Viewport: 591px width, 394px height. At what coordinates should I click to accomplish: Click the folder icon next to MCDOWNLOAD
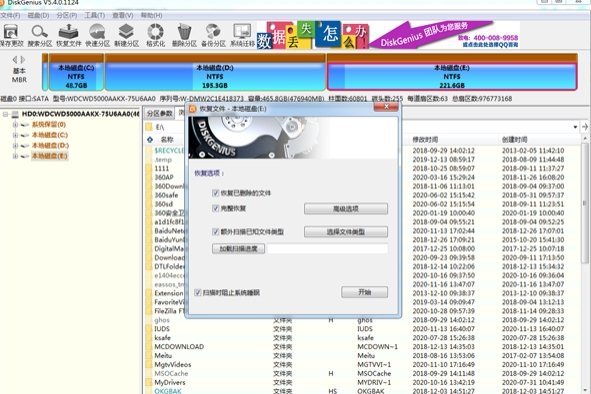[x=149, y=346]
